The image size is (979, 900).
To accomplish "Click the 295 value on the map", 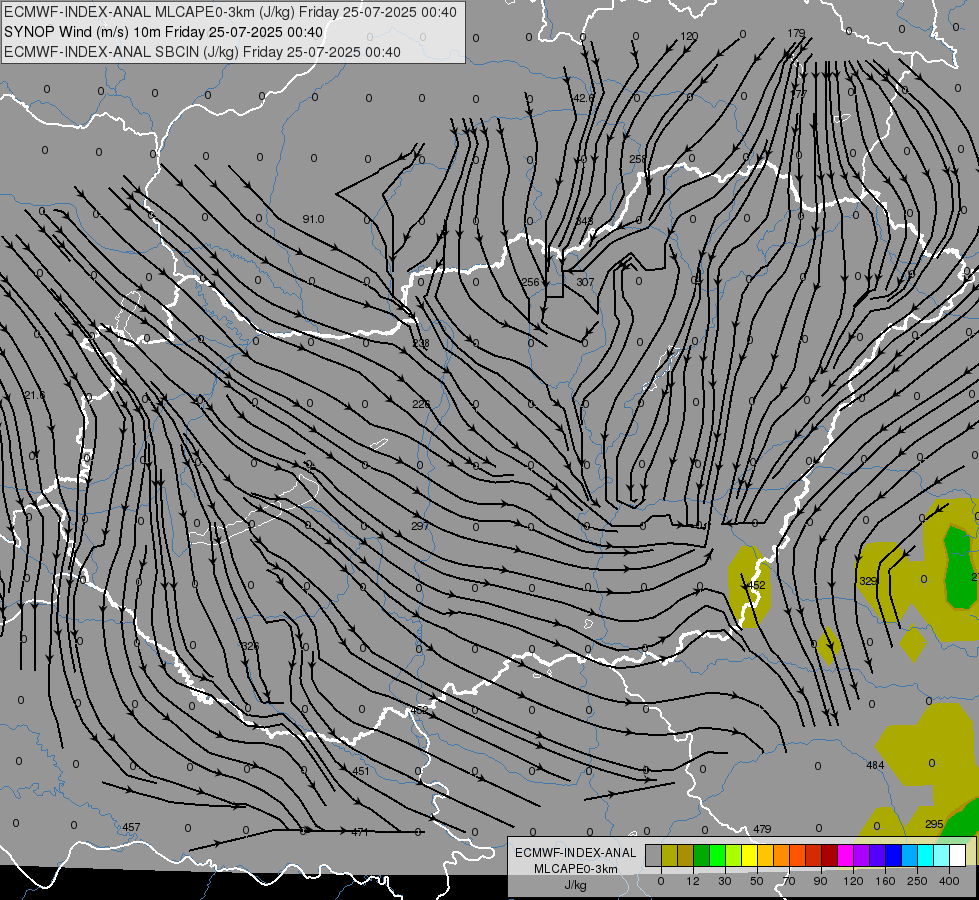I will pos(934,824).
